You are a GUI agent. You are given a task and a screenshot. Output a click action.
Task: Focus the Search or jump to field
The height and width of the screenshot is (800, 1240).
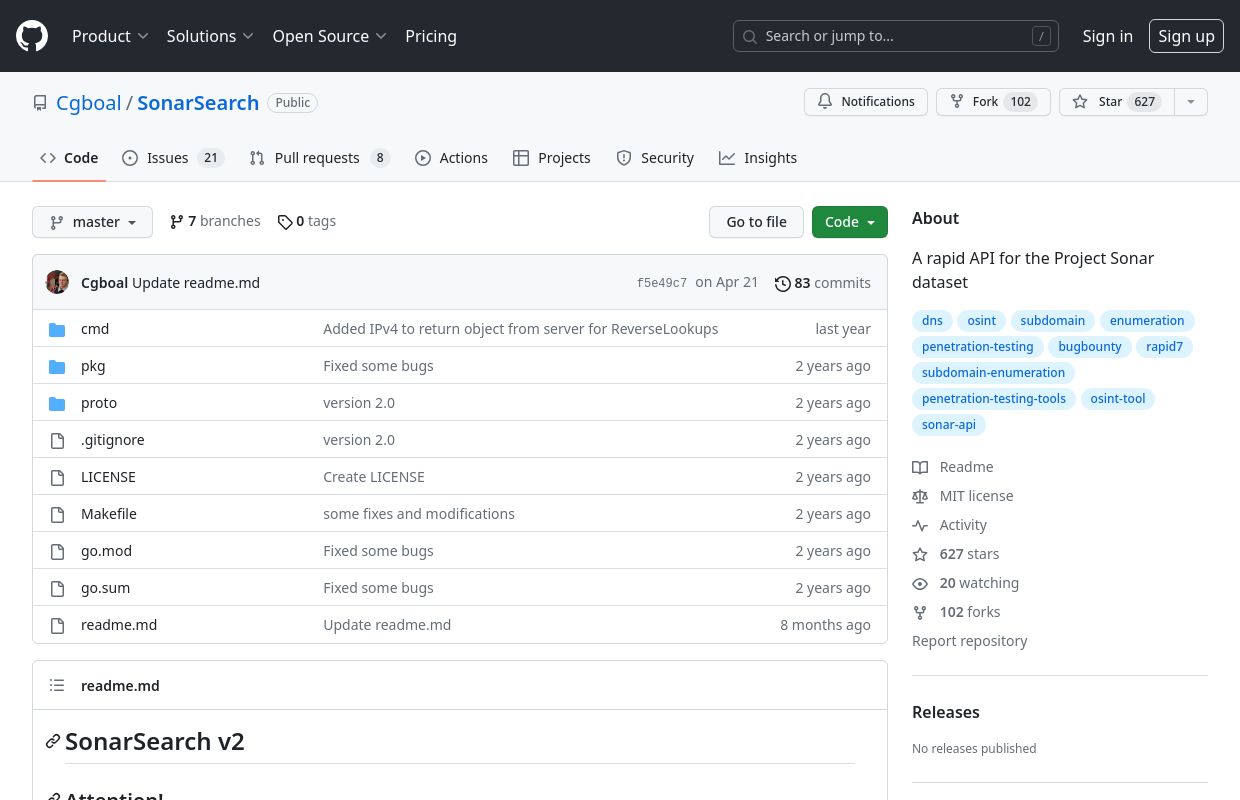pos(896,36)
